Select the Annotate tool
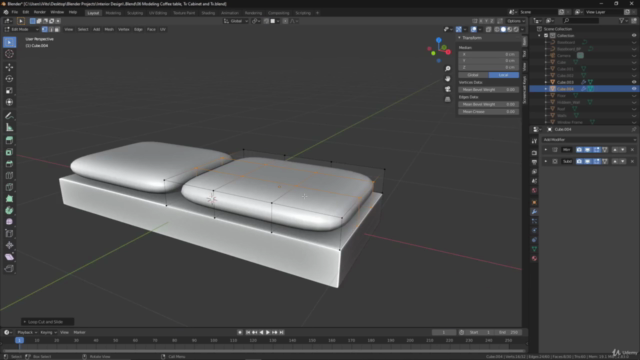The image size is (640, 360). point(9,116)
